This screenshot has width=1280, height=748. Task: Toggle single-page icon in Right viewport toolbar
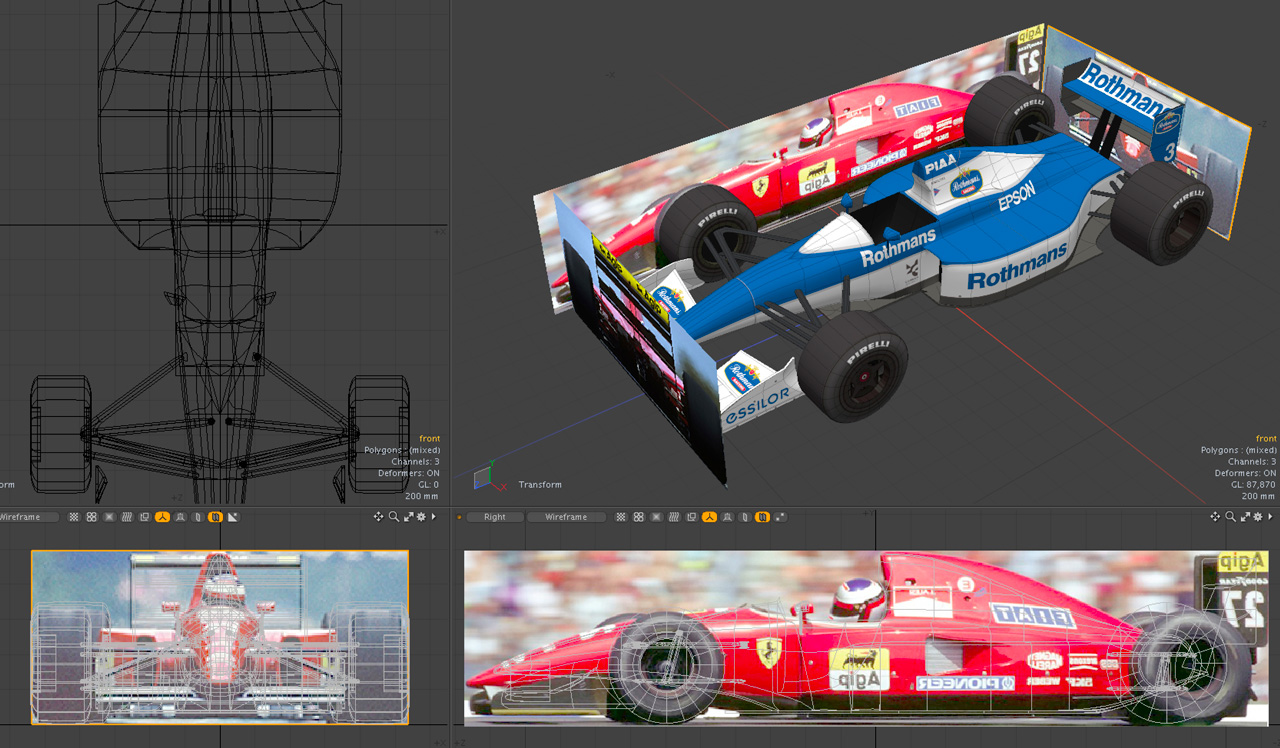coord(744,517)
